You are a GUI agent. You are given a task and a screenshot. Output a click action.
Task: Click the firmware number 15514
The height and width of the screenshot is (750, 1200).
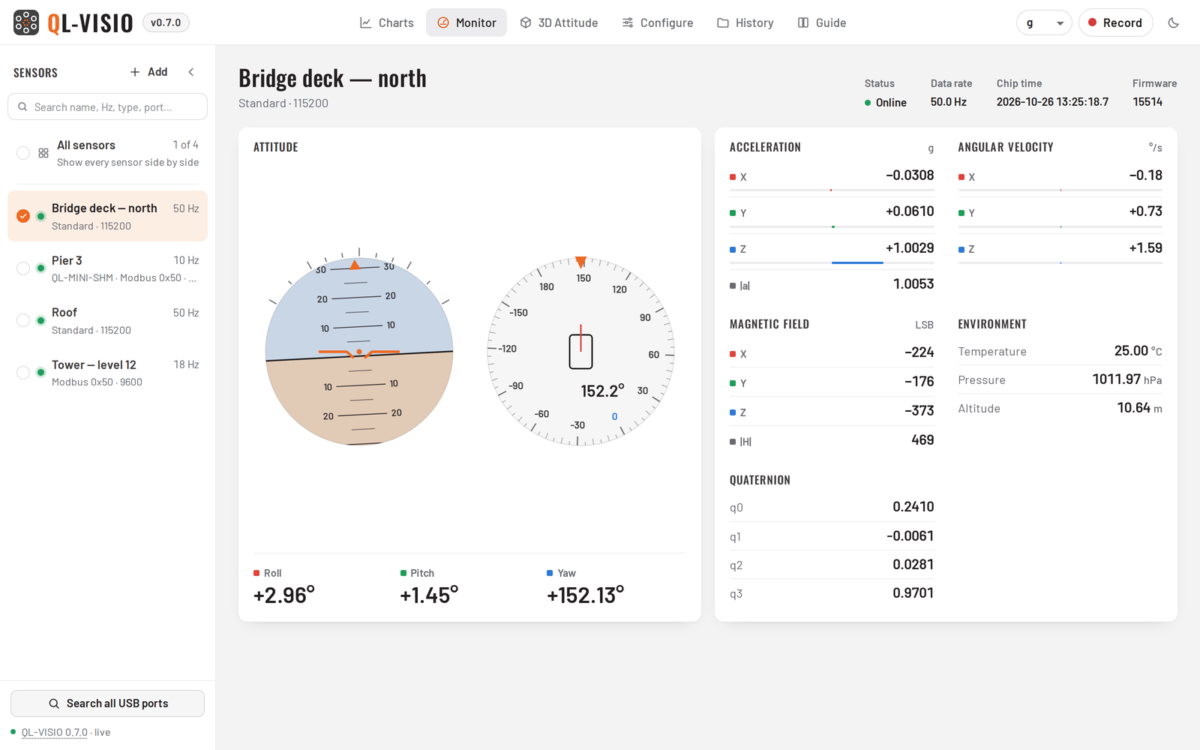tap(1148, 102)
